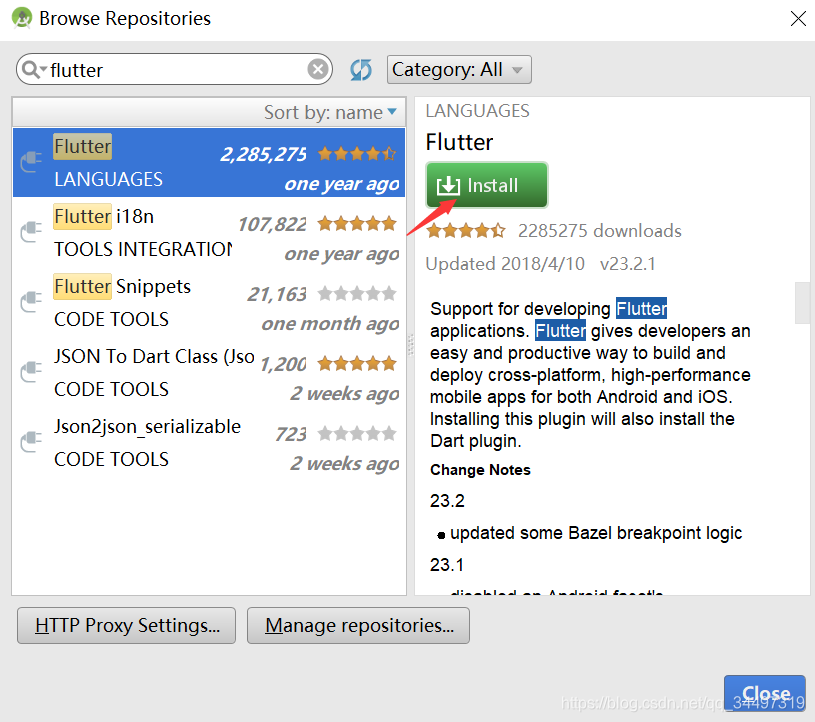
Task: Click the panel splitter grip handle
Action: (410, 345)
